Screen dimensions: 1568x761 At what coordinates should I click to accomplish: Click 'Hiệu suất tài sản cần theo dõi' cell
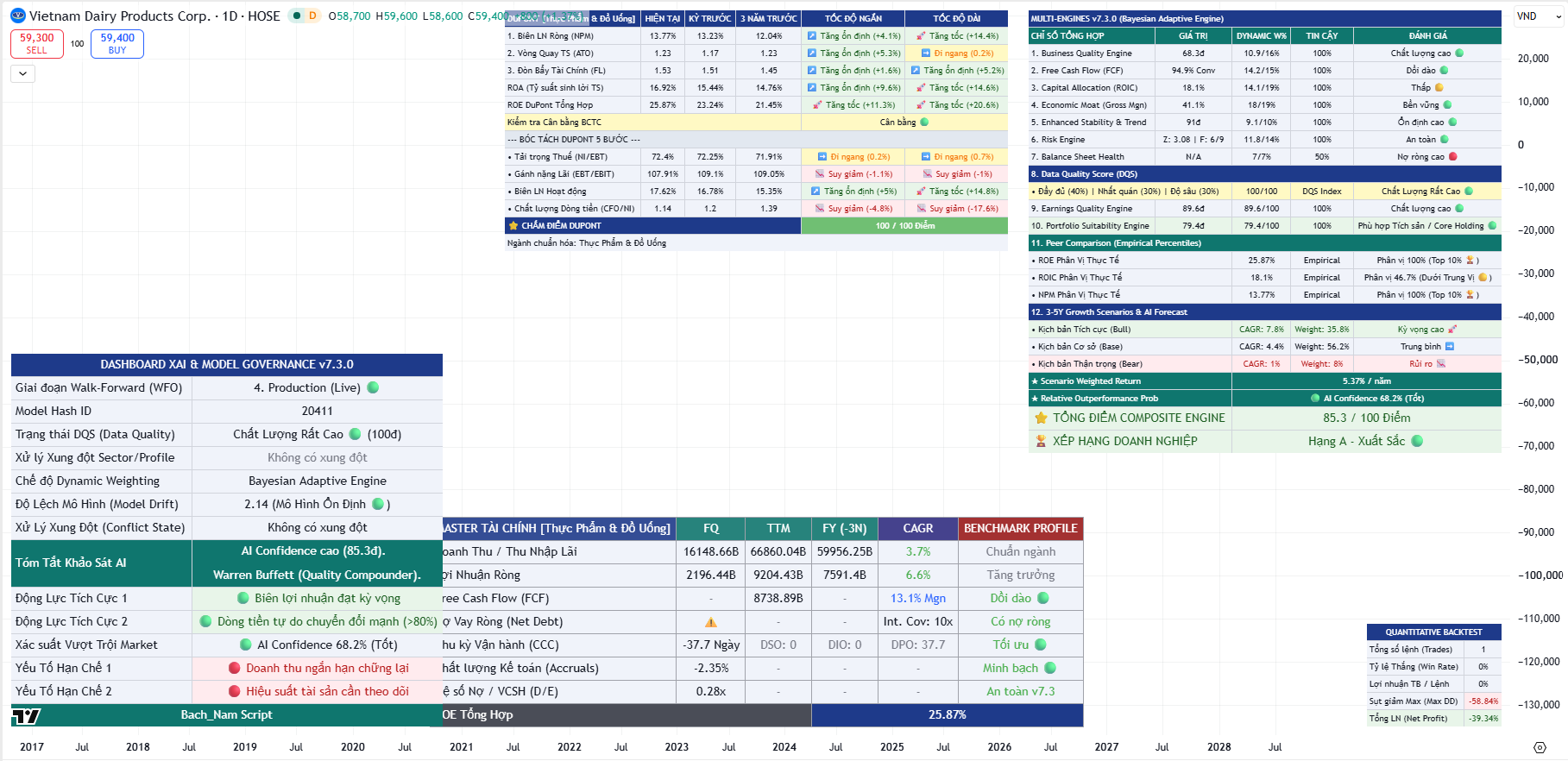point(317,692)
